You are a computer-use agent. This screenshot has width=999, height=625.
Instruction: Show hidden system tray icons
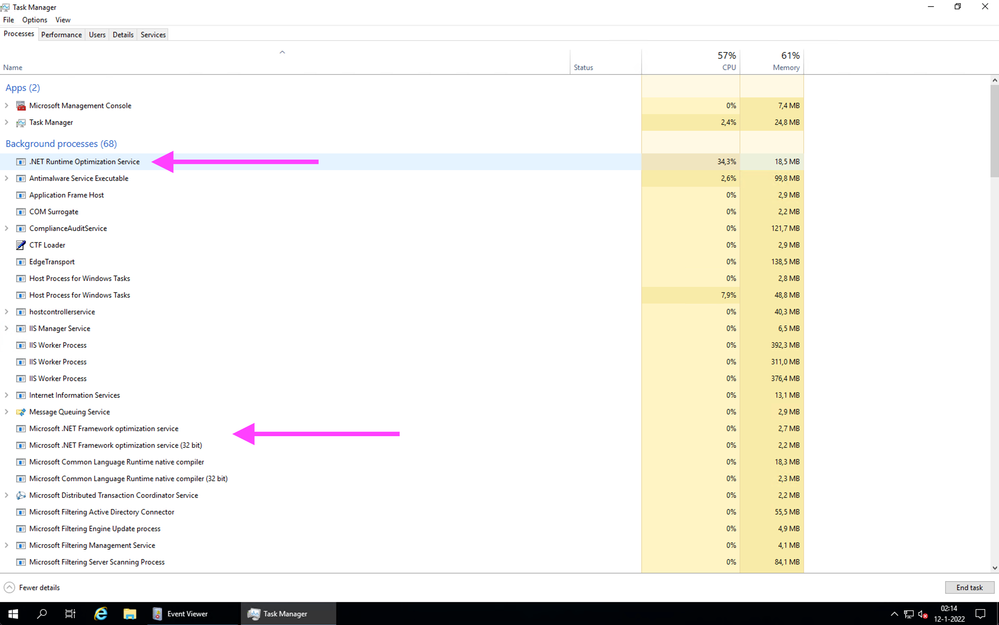click(x=895, y=614)
